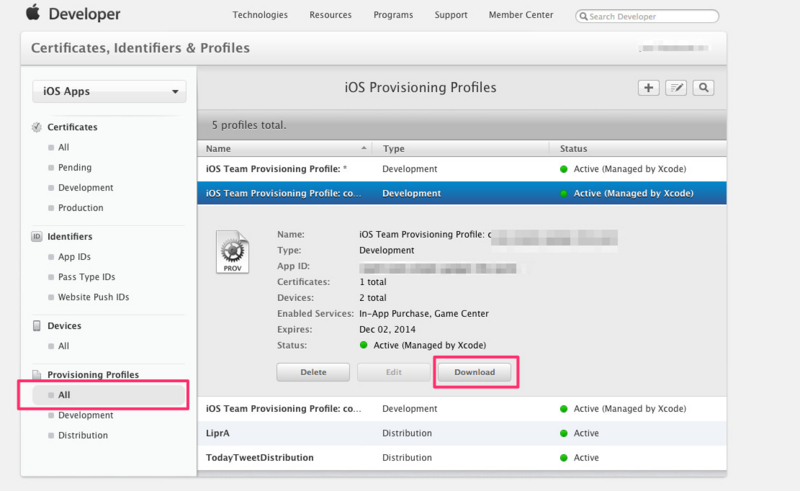800x491 pixels.
Task: Open the edit profiles pencil icon
Action: pyautogui.click(x=676, y=88)
